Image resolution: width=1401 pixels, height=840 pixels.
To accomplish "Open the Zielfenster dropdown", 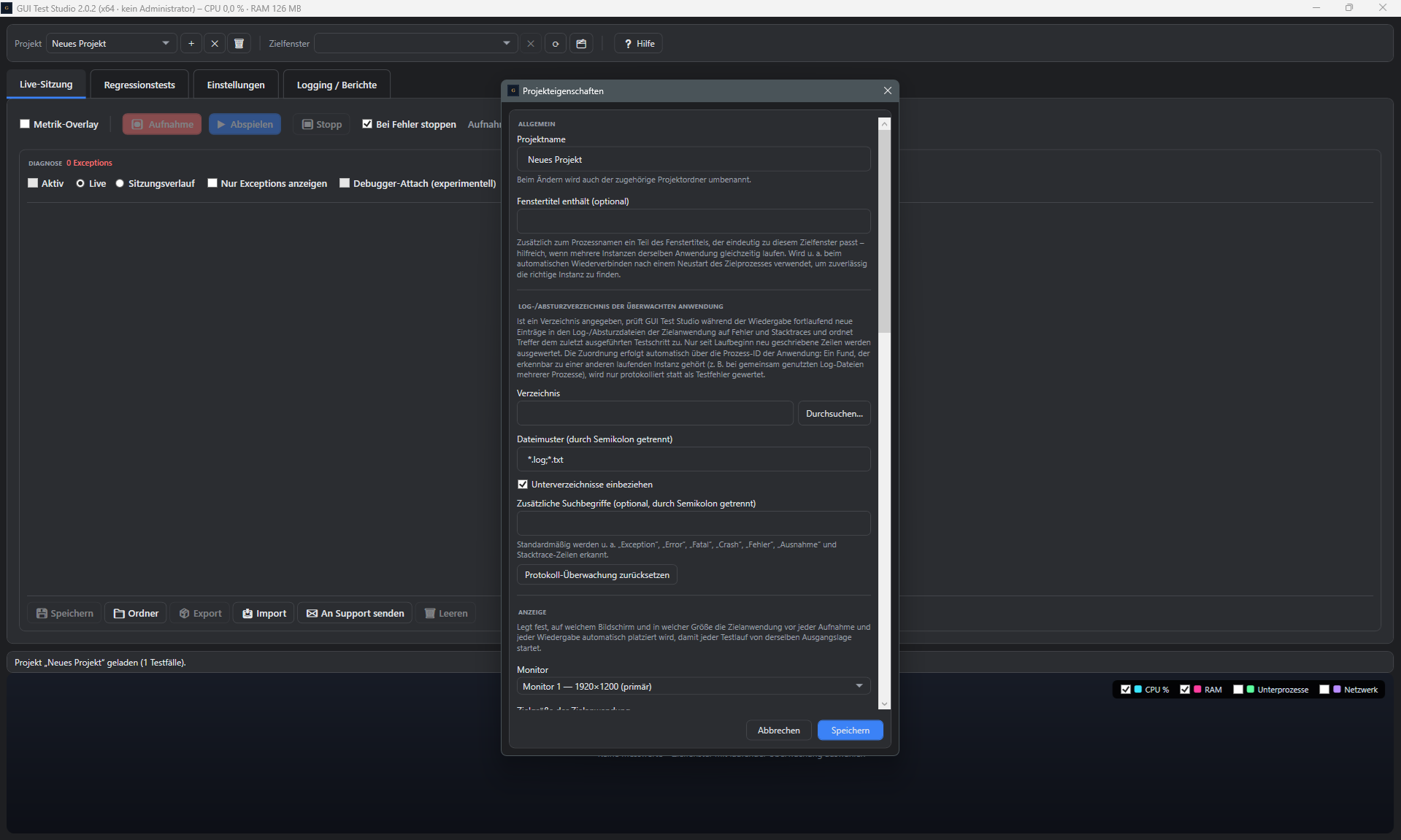I will 415,44.
